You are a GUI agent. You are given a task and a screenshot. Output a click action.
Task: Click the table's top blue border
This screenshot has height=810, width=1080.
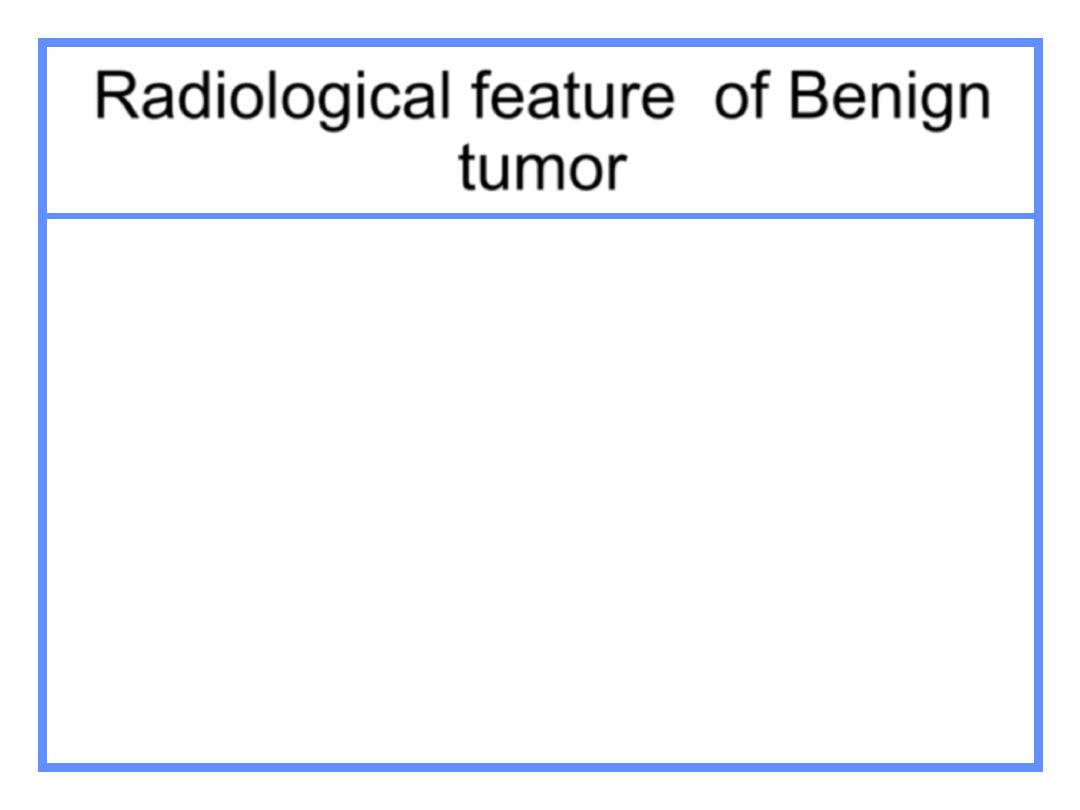(541, 43)
